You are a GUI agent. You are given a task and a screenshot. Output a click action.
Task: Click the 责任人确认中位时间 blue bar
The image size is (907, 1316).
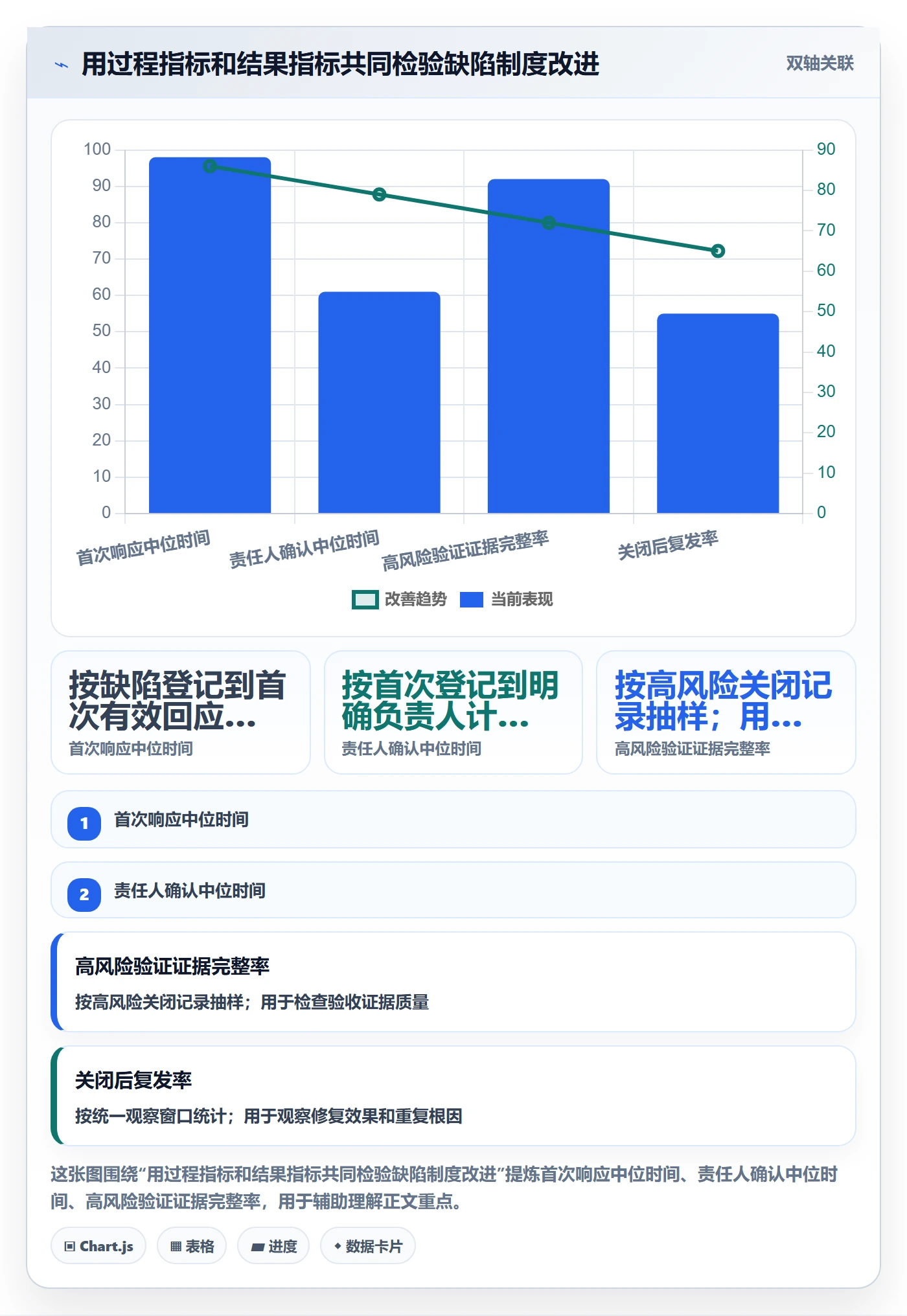point(379,402)
